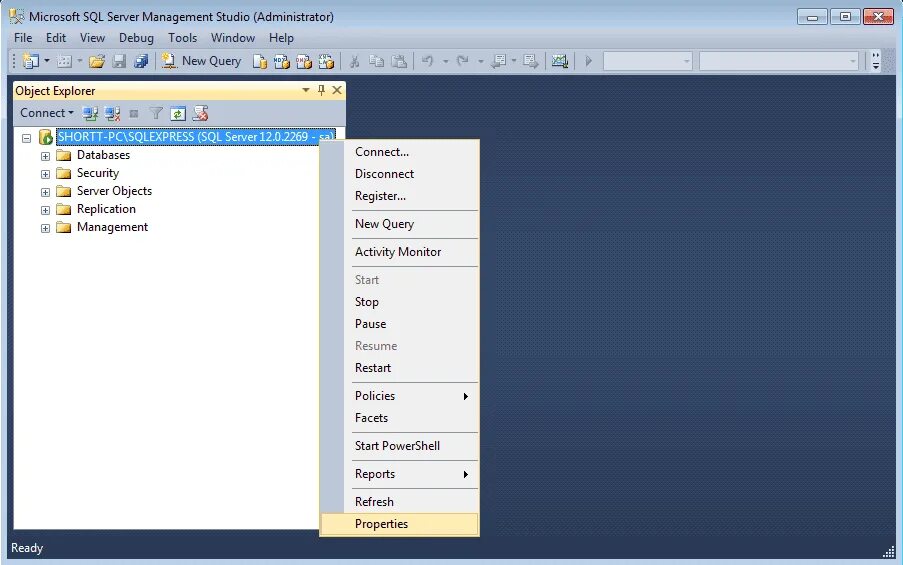Choose Properties in the context menu

click(x=399, y=524)
